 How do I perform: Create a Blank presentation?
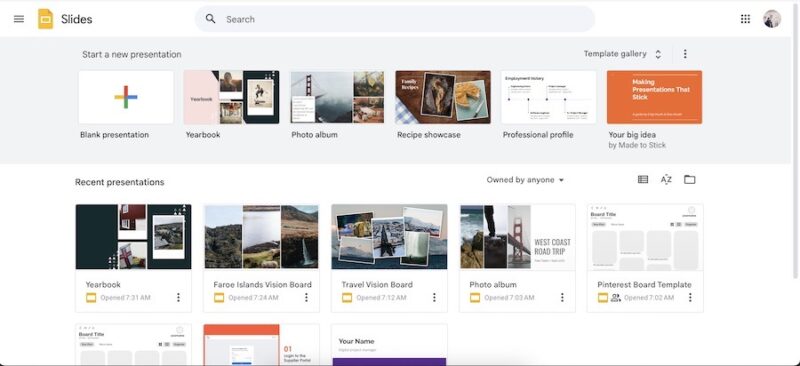tap(126, 97)
